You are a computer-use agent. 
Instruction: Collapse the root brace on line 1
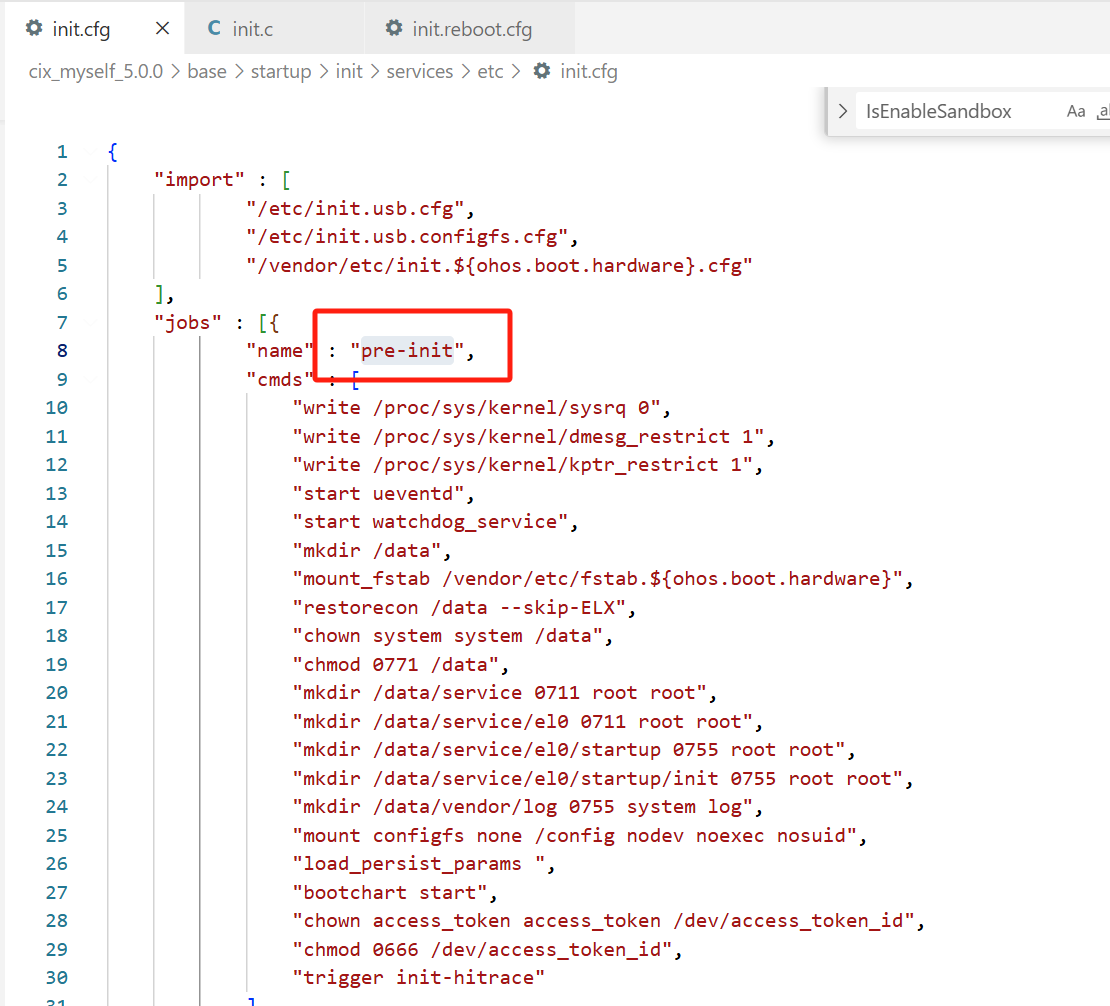click(91, 152)
